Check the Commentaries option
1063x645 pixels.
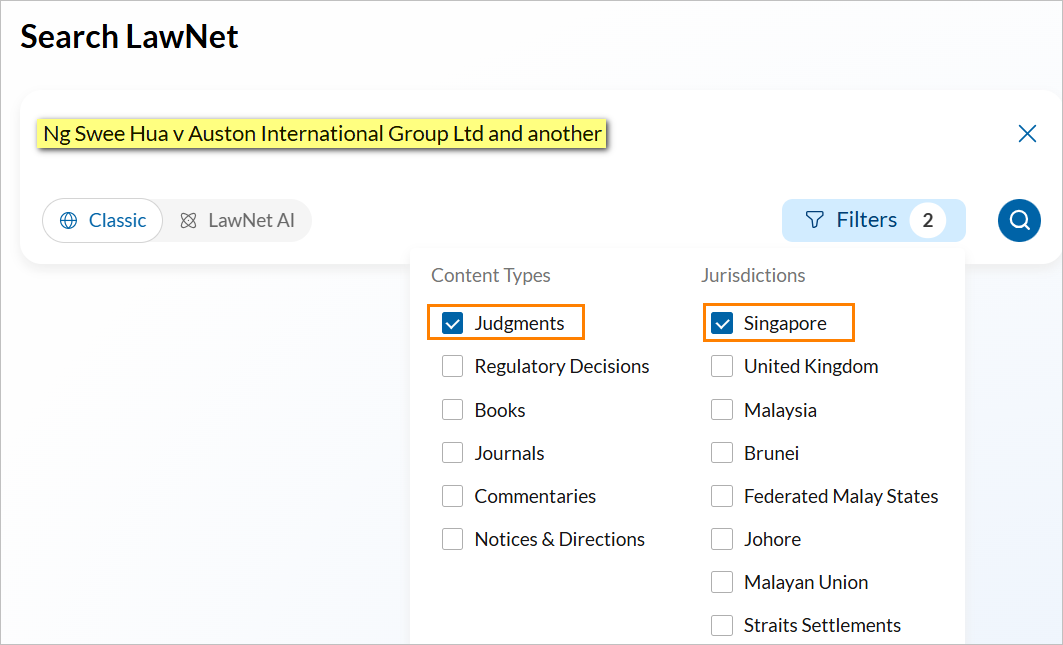coord(453,496)
